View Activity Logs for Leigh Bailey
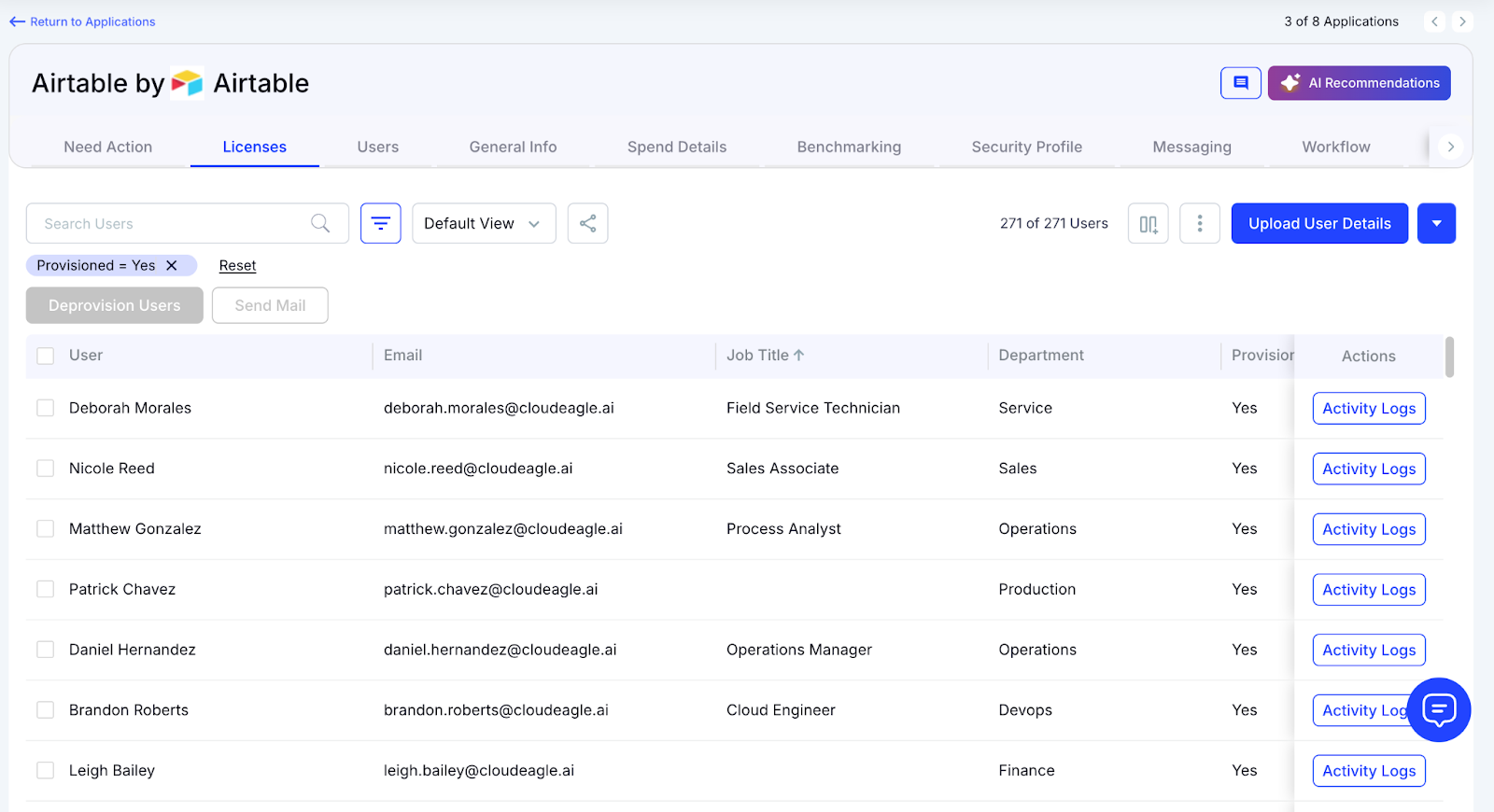1494x812 pixels. click(1369, 771)
